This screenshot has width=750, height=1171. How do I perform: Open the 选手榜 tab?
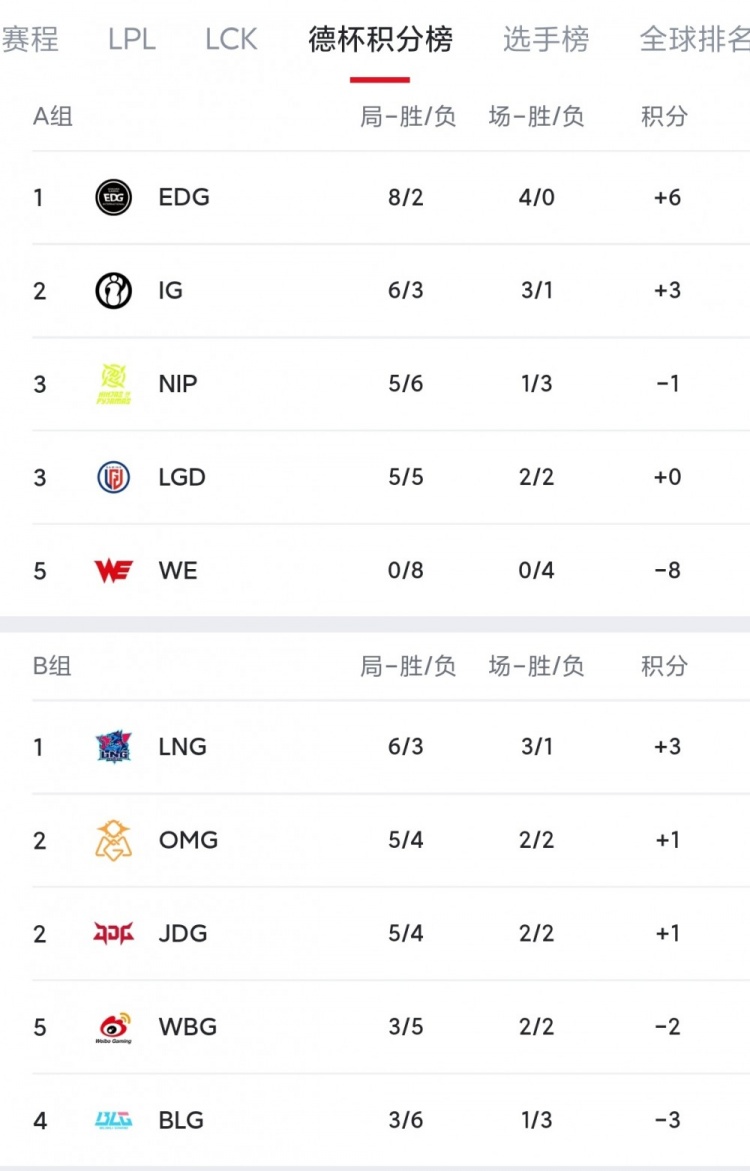coord(546,40)
